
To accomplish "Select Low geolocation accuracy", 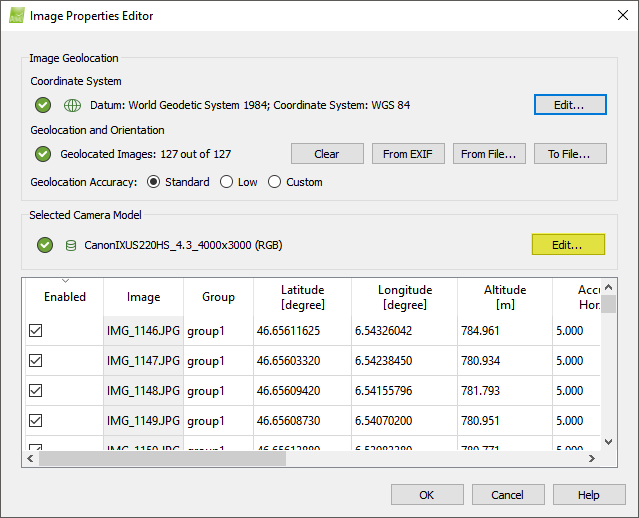I will (226, 182).
